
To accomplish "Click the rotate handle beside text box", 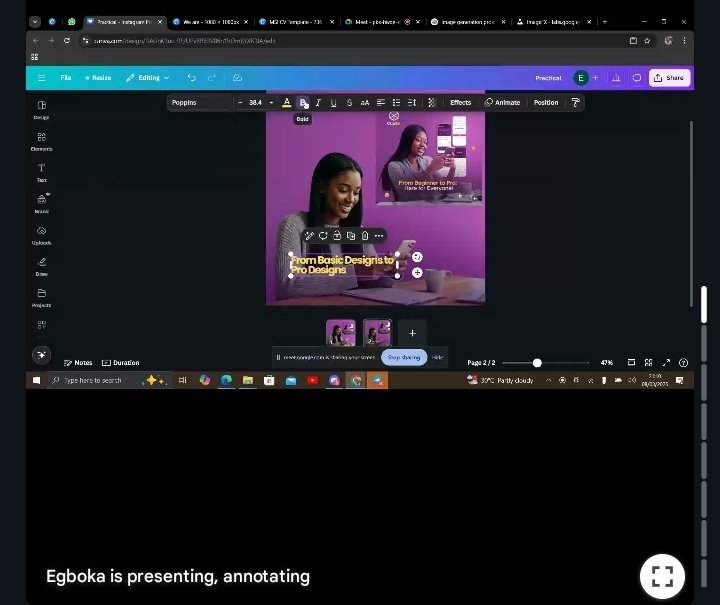I will (417, 257).
